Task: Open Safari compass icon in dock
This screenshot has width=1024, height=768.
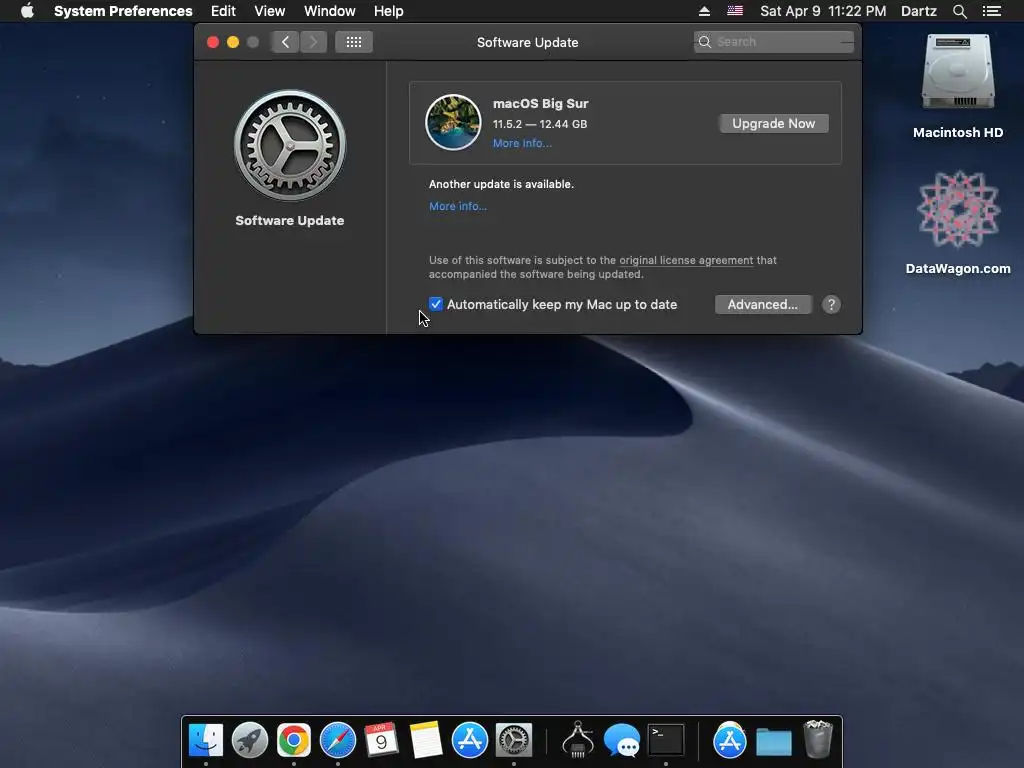Action: click(x=338, y=740)
